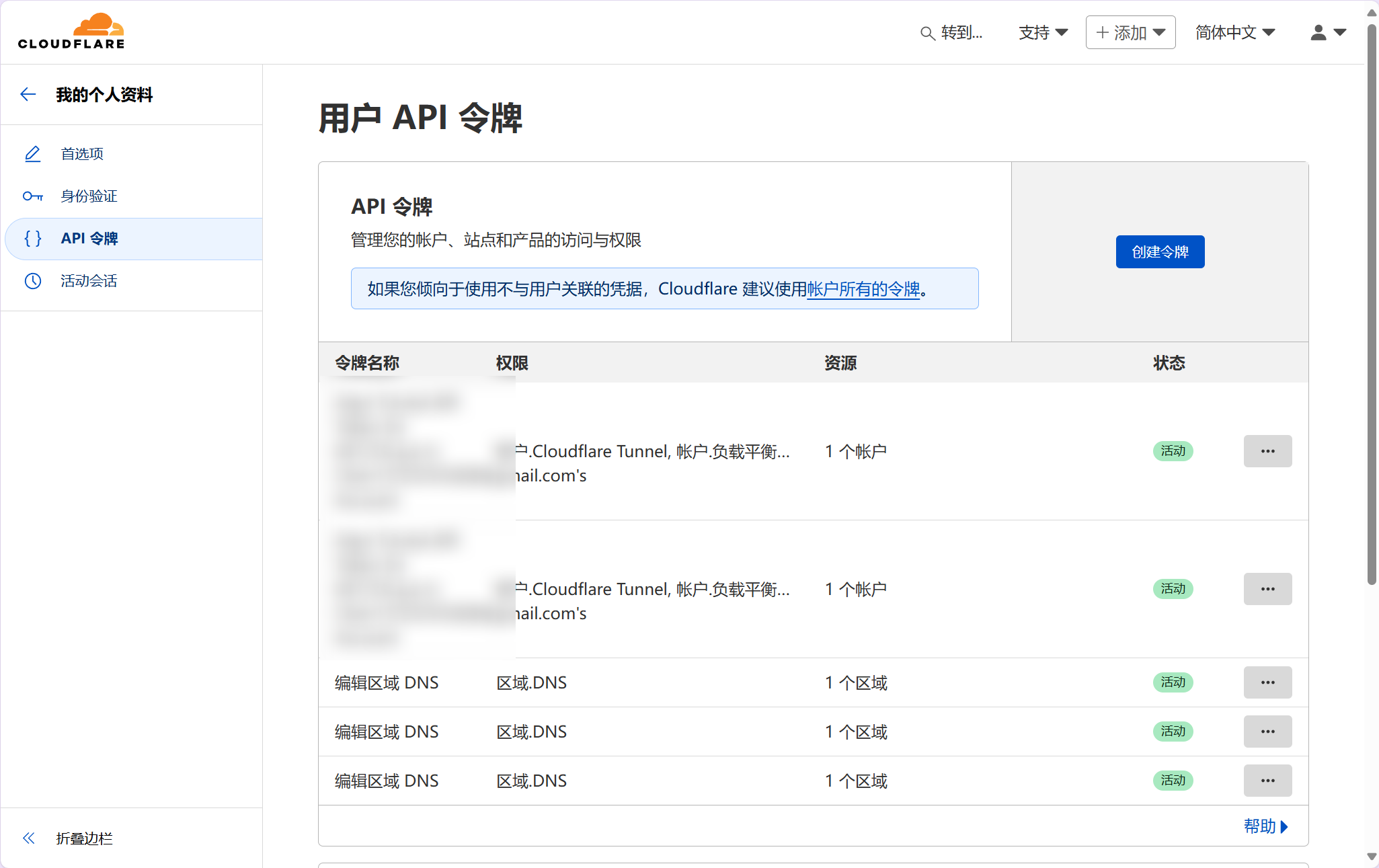Click the clock icon for 活动会话
1379x868 pixels.
point(33,281)
